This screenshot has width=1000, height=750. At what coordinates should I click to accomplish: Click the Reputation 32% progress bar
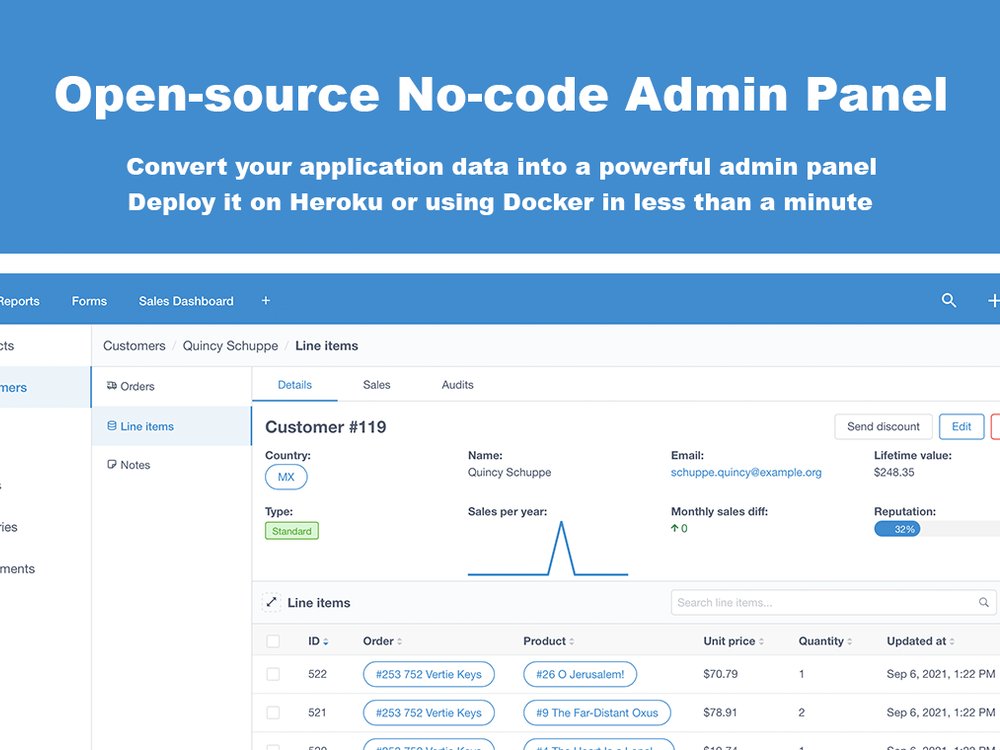936,529
